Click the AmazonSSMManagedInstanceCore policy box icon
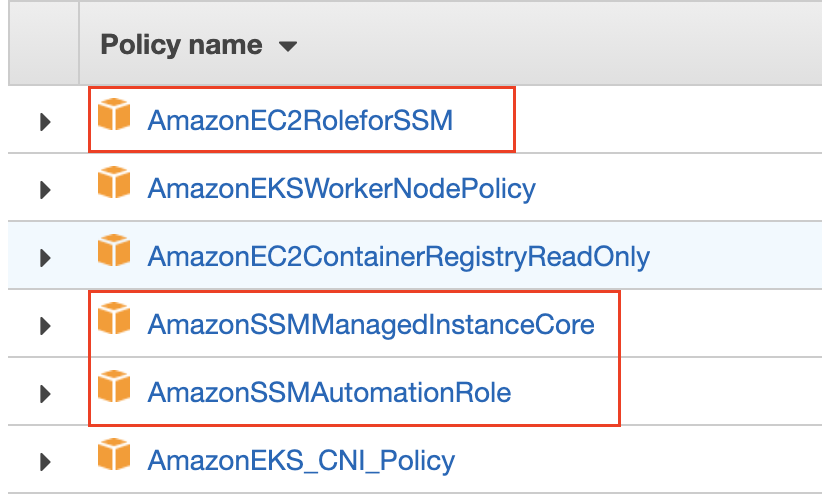 (114, 322)
